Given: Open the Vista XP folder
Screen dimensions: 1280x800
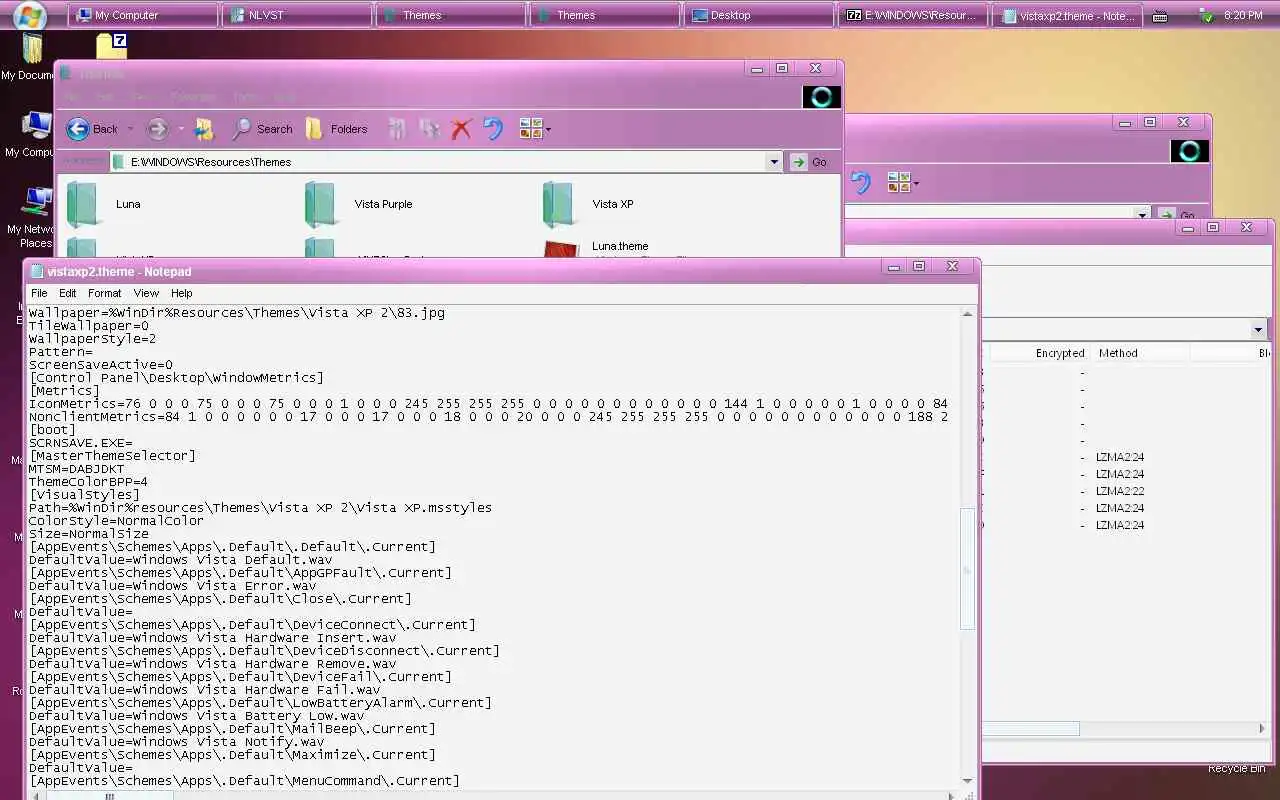Looking at the screenshot, I should point(588,204).
